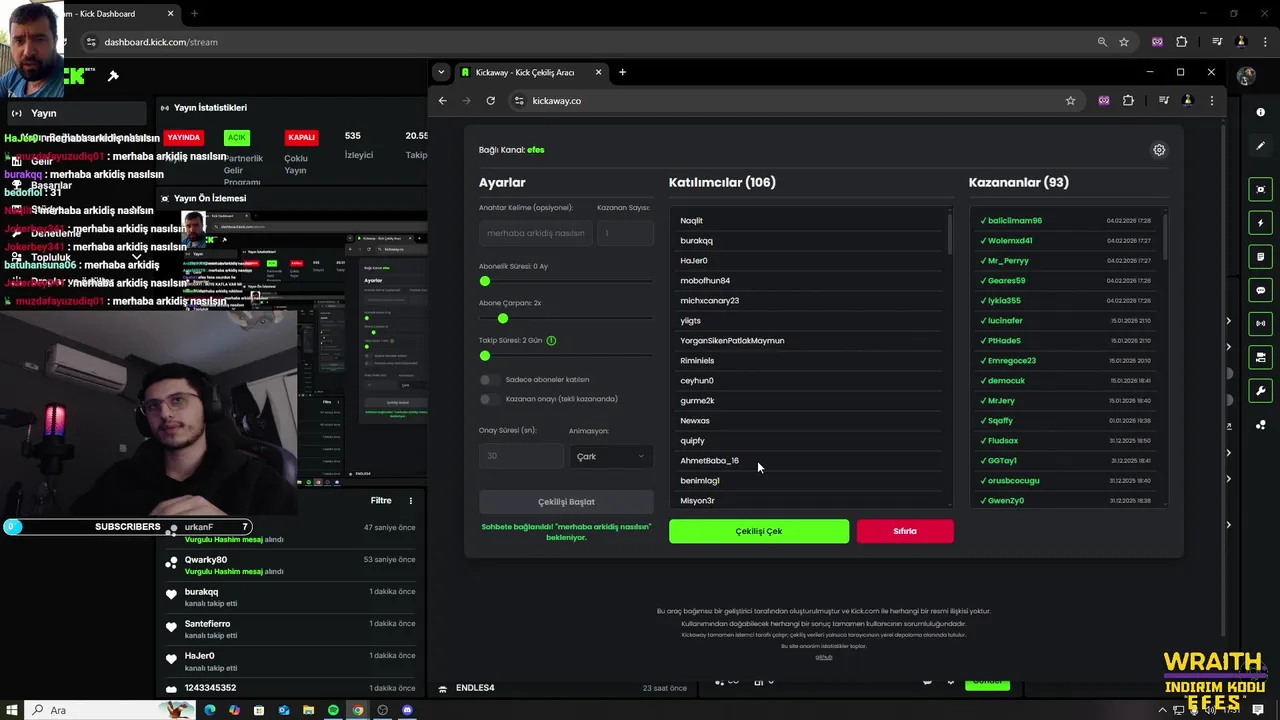Click the Çekilişi Çek green button

pyautogui.click(x=759, y=531)
